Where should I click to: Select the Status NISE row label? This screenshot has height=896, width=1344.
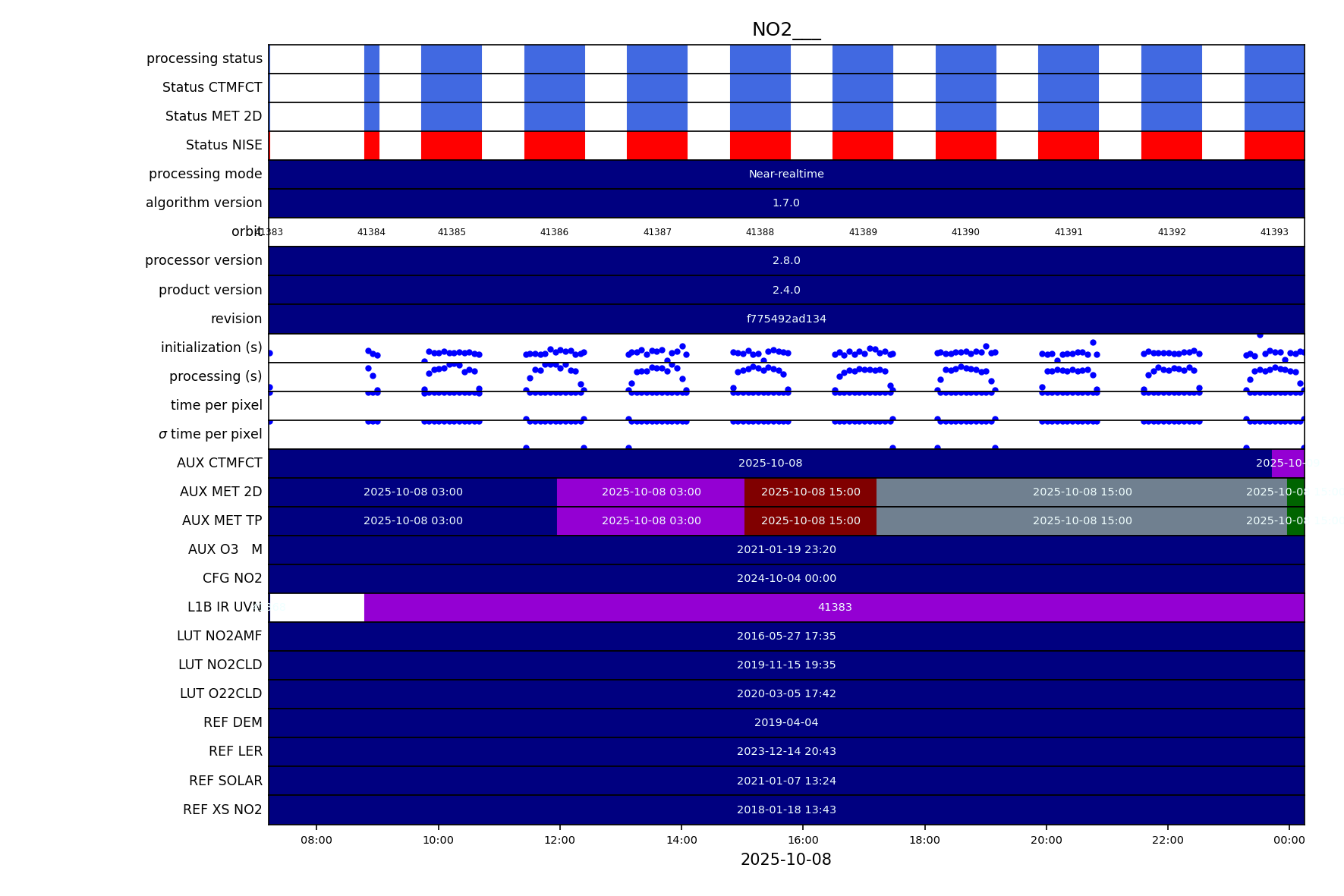224,145
